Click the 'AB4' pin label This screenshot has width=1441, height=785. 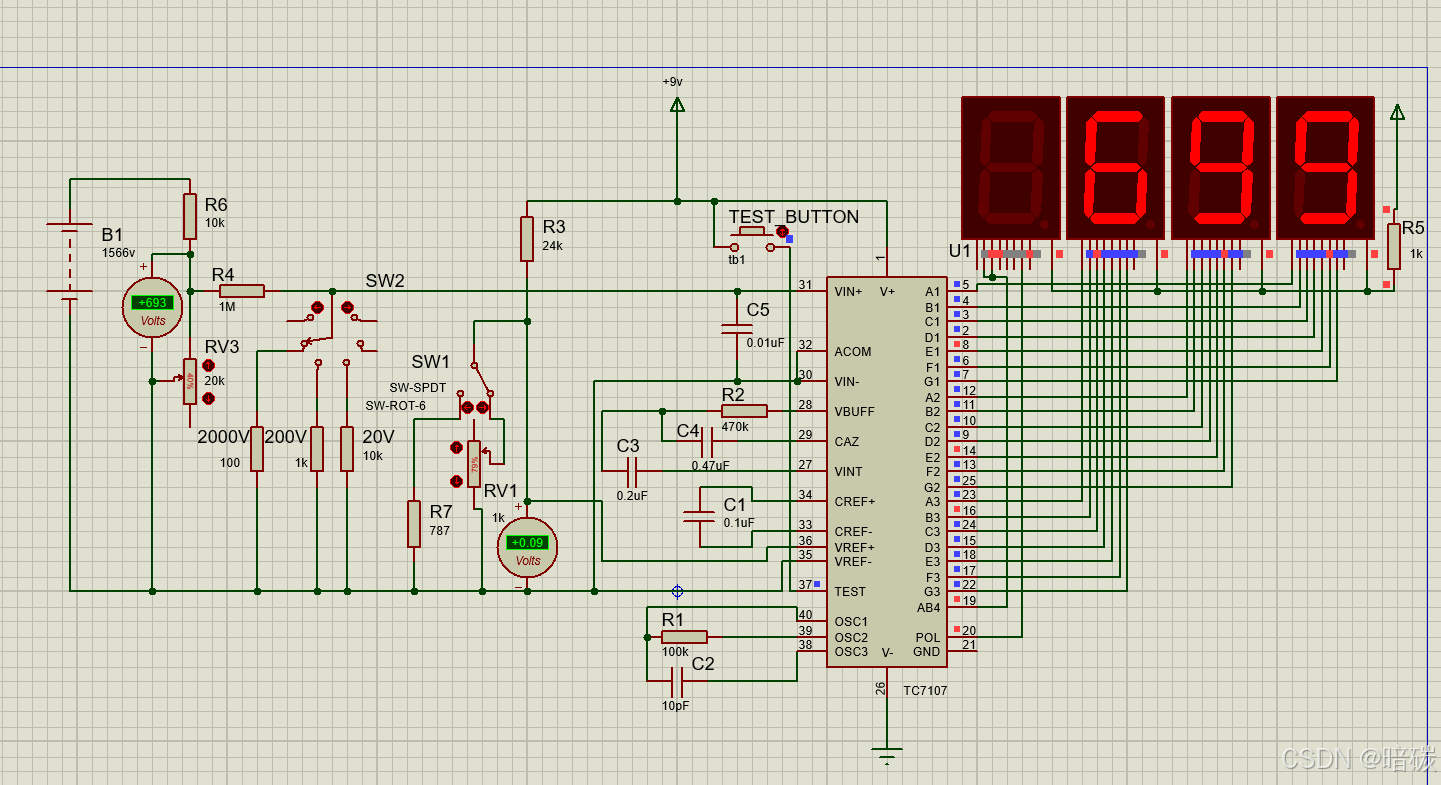click(929, 608)
